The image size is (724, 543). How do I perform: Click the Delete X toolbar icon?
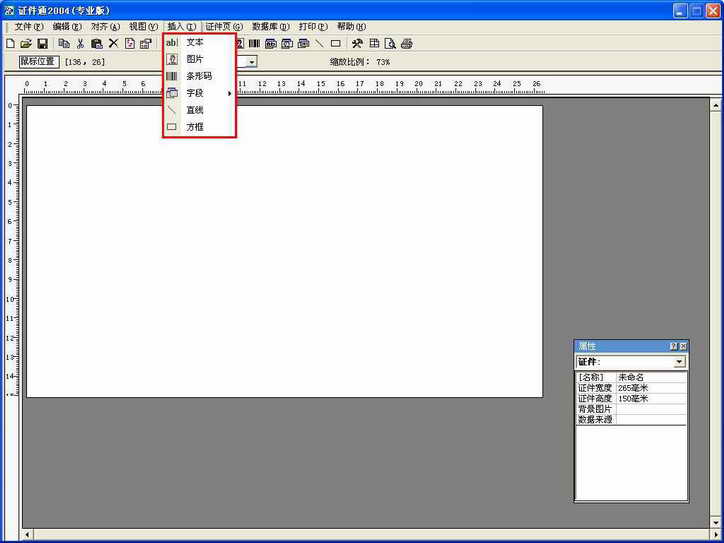tap(113, 44)
